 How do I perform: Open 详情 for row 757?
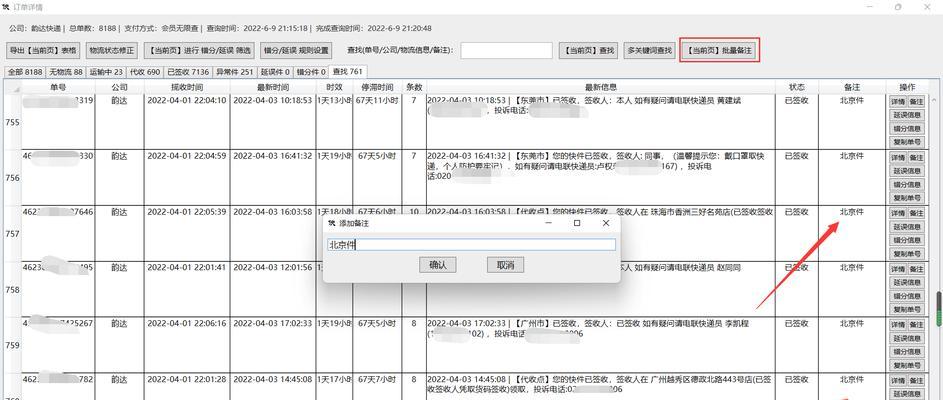[898, 213]
